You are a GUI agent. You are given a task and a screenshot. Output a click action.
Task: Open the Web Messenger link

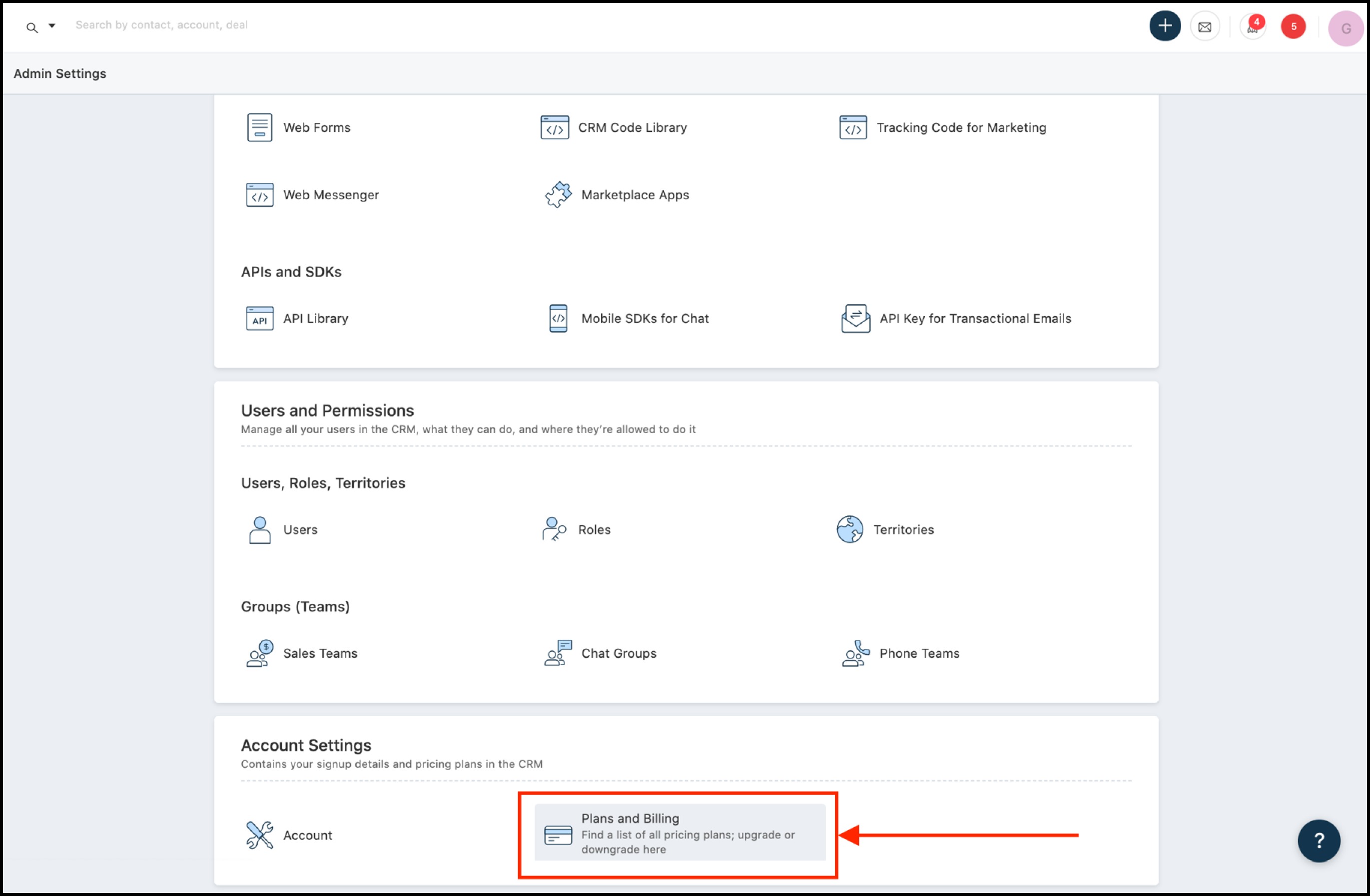[331, 194]
